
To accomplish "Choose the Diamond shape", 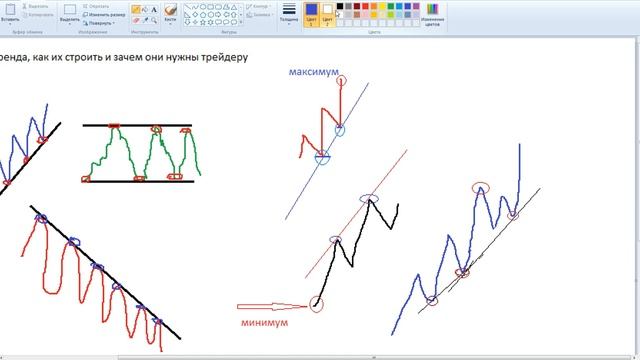I will (195, 15).
